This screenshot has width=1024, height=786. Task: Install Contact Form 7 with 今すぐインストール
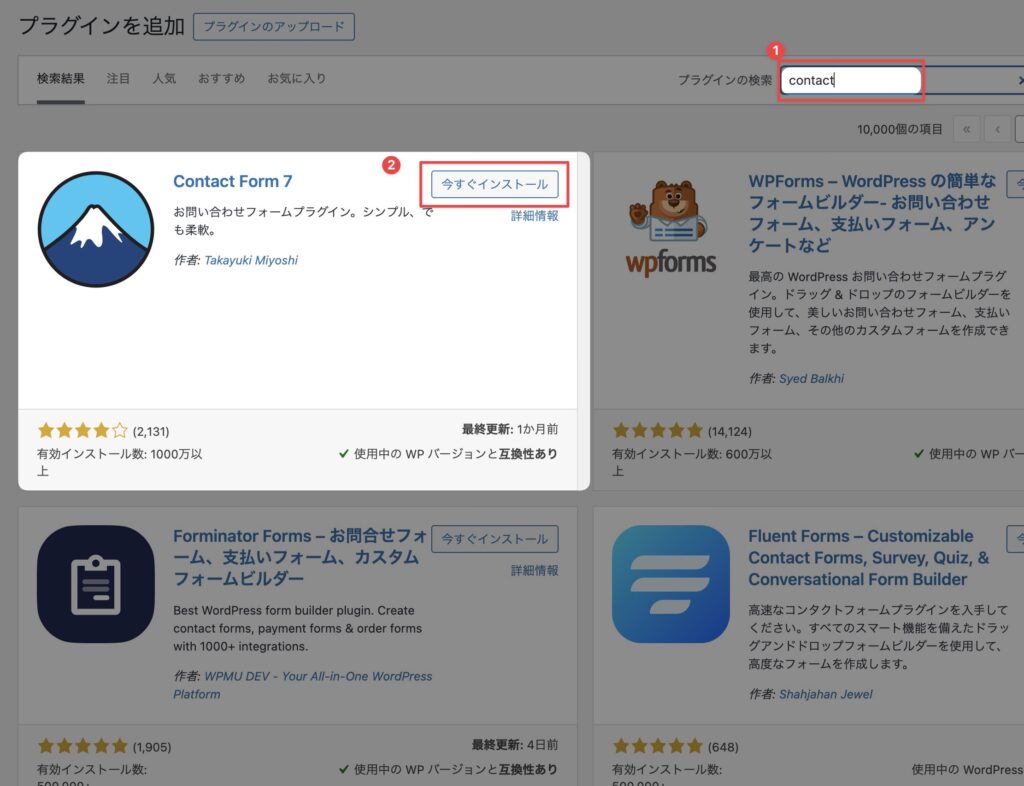tap(494, 184)
